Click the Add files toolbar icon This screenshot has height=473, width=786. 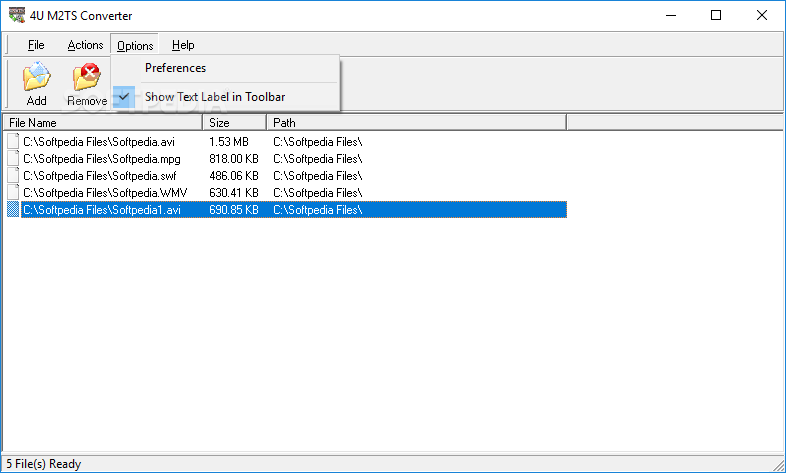37,77
